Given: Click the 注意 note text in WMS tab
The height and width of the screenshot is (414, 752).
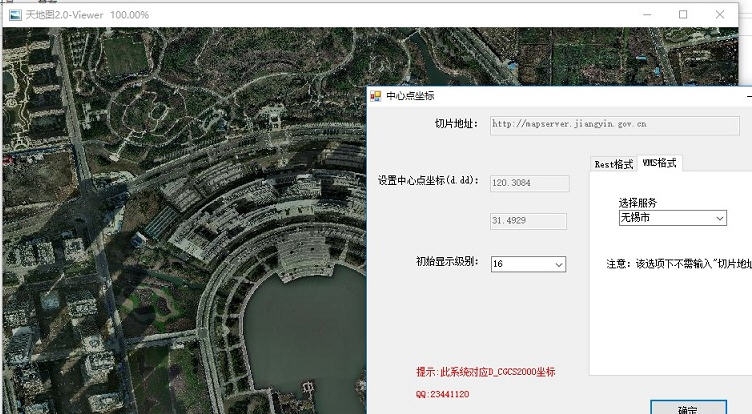Looking at the screenshot, I should click(679, 264).
